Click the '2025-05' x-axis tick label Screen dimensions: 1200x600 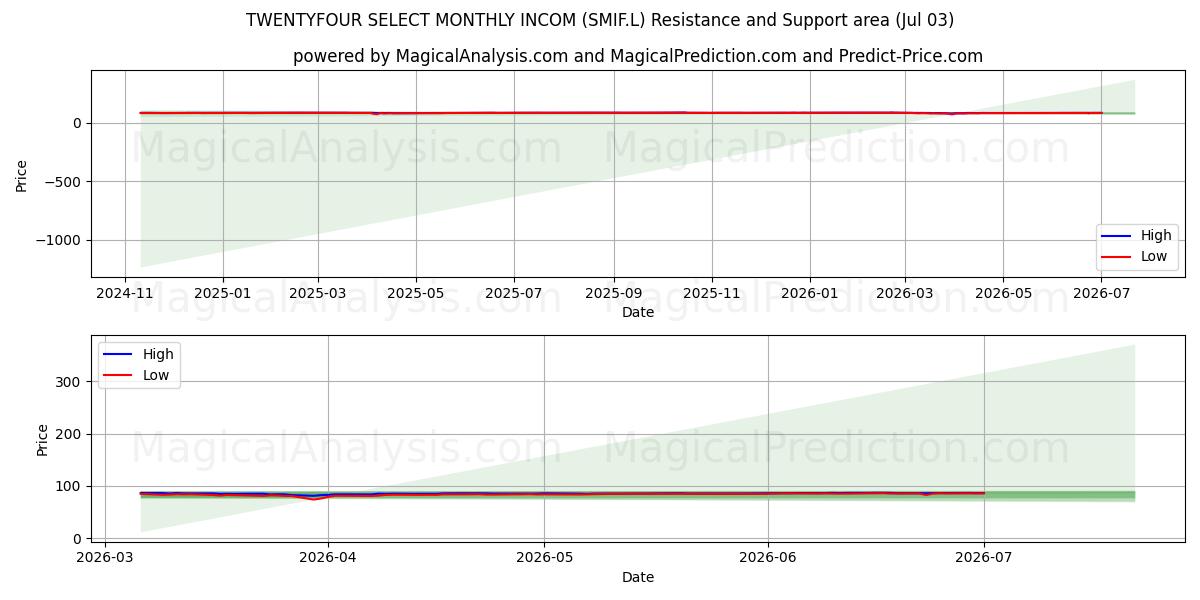(x=416, y=294)
